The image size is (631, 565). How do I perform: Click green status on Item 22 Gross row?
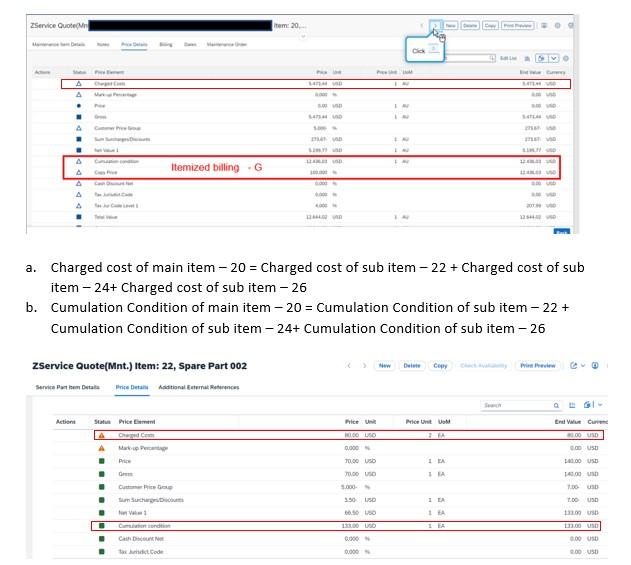(101, 474)
